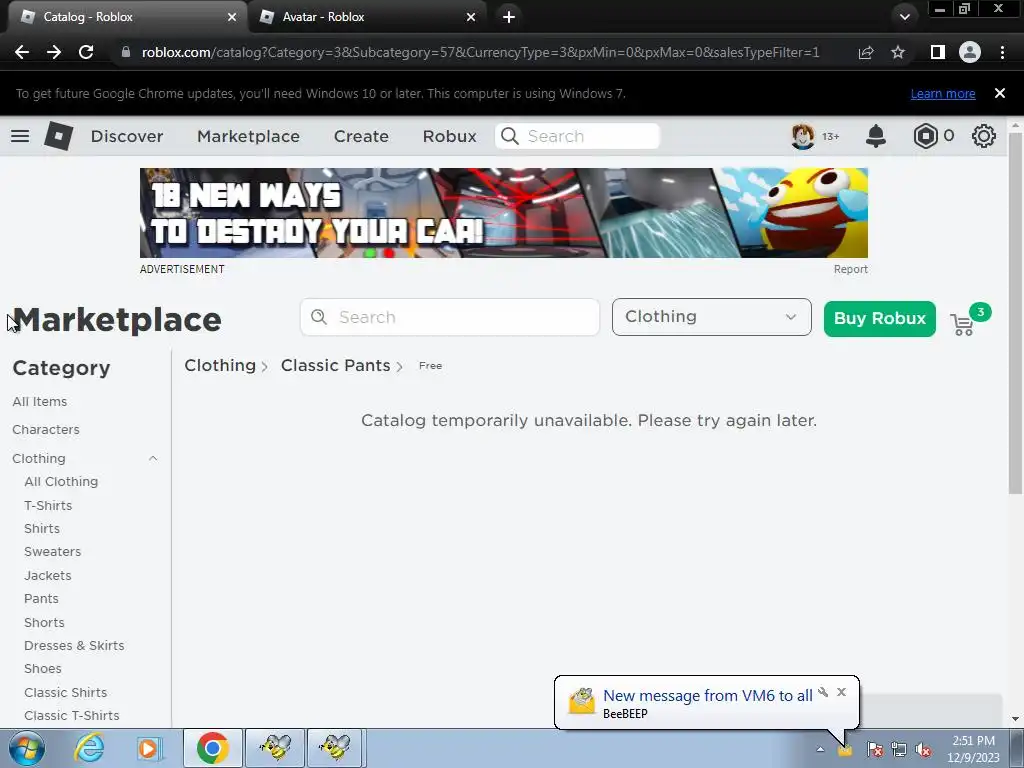This screenshot has height=768, width=1024.
Task: Close the Avatar - Roblox tab
Action: tap(471, 17)
